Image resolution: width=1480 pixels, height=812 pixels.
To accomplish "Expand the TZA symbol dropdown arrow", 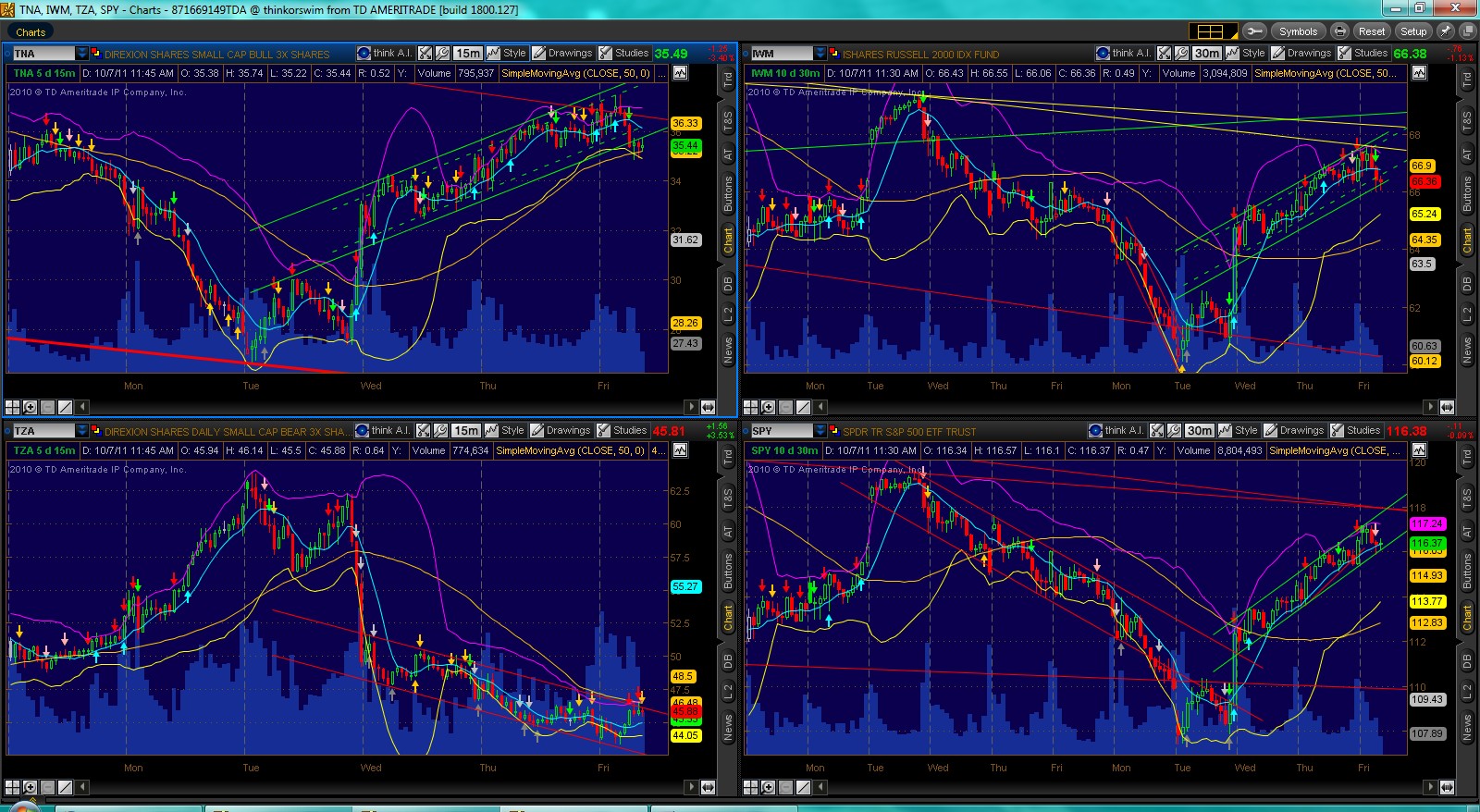I will click(82, 431).
